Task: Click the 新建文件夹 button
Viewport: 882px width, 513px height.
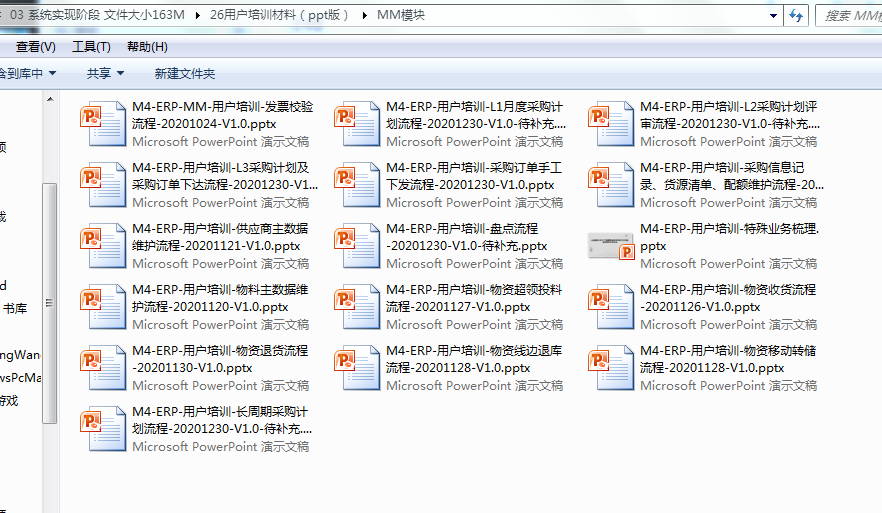Action: click(185, 73)
